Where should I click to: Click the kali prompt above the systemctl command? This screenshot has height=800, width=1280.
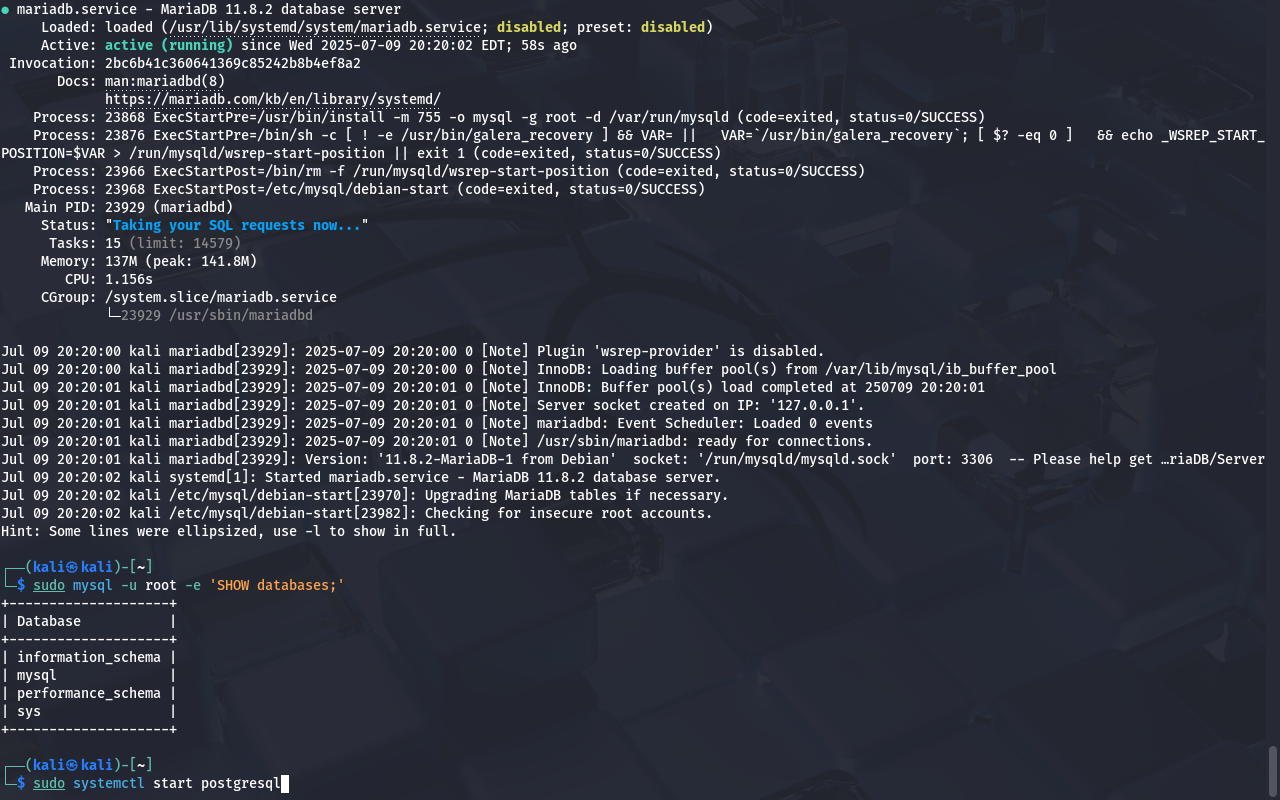(x=77, y=765)
